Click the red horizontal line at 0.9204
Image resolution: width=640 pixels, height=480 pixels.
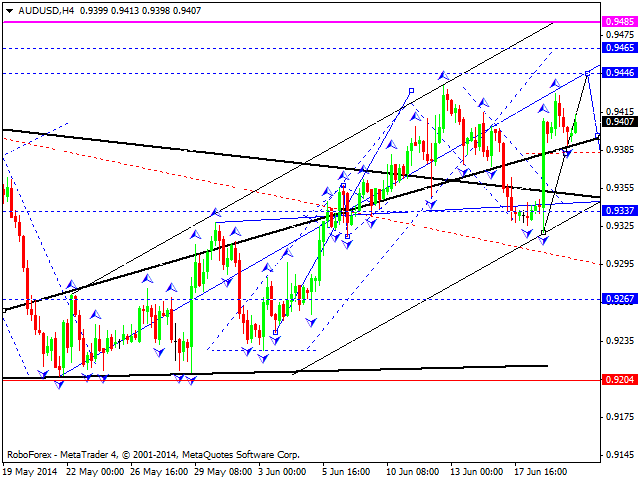coord(300,380)
